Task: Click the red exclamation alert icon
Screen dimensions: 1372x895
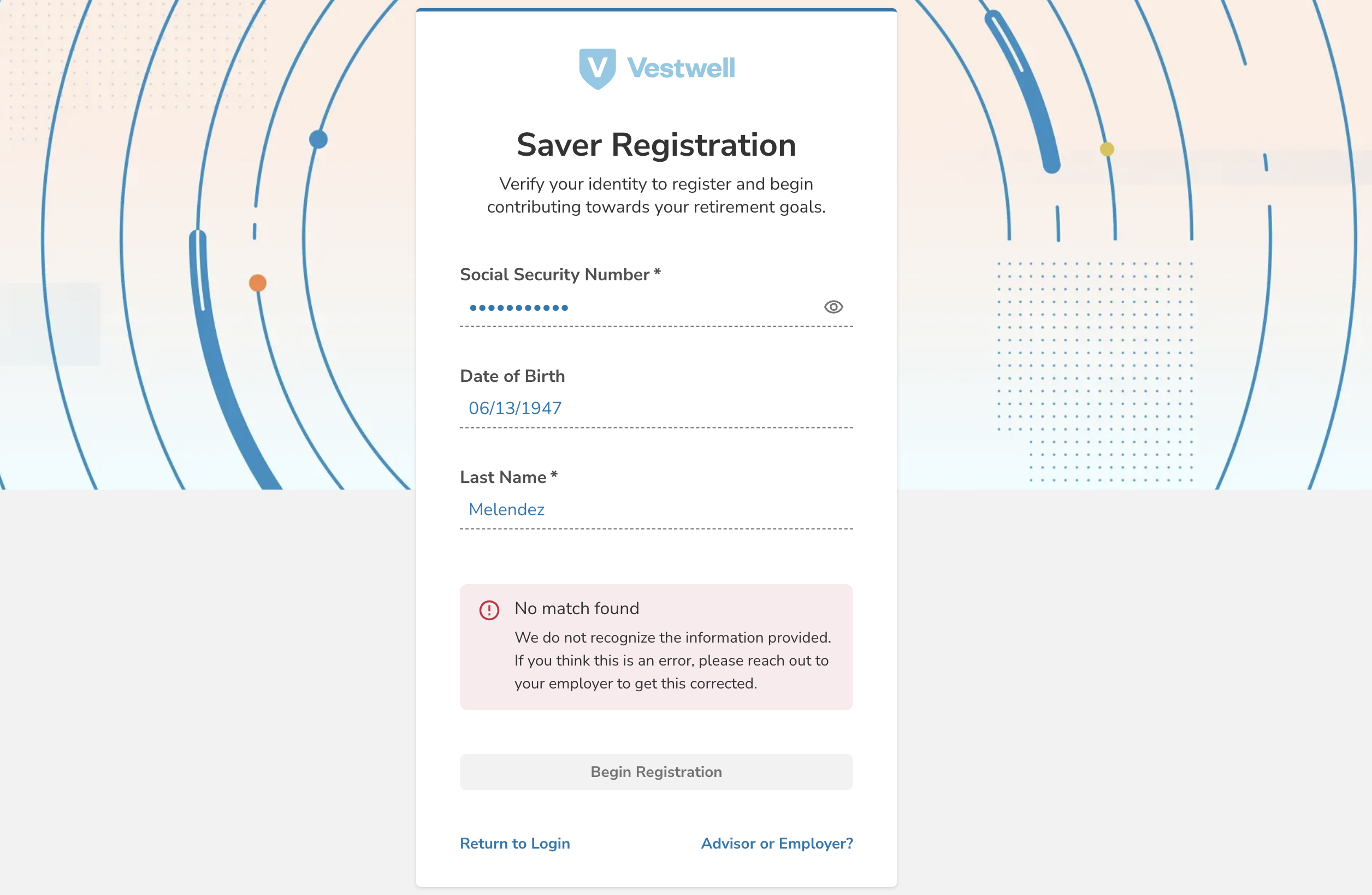Action: (x=489, y=610)
